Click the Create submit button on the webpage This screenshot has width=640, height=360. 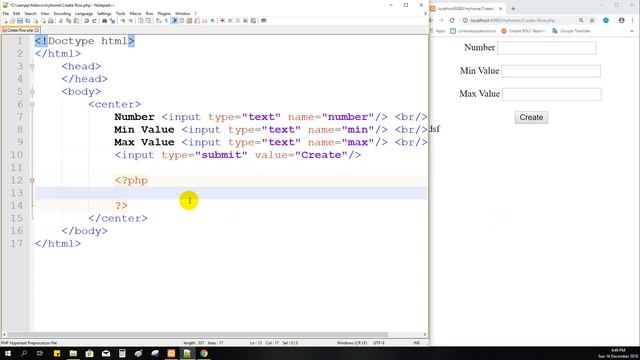[x=531, y=117]
